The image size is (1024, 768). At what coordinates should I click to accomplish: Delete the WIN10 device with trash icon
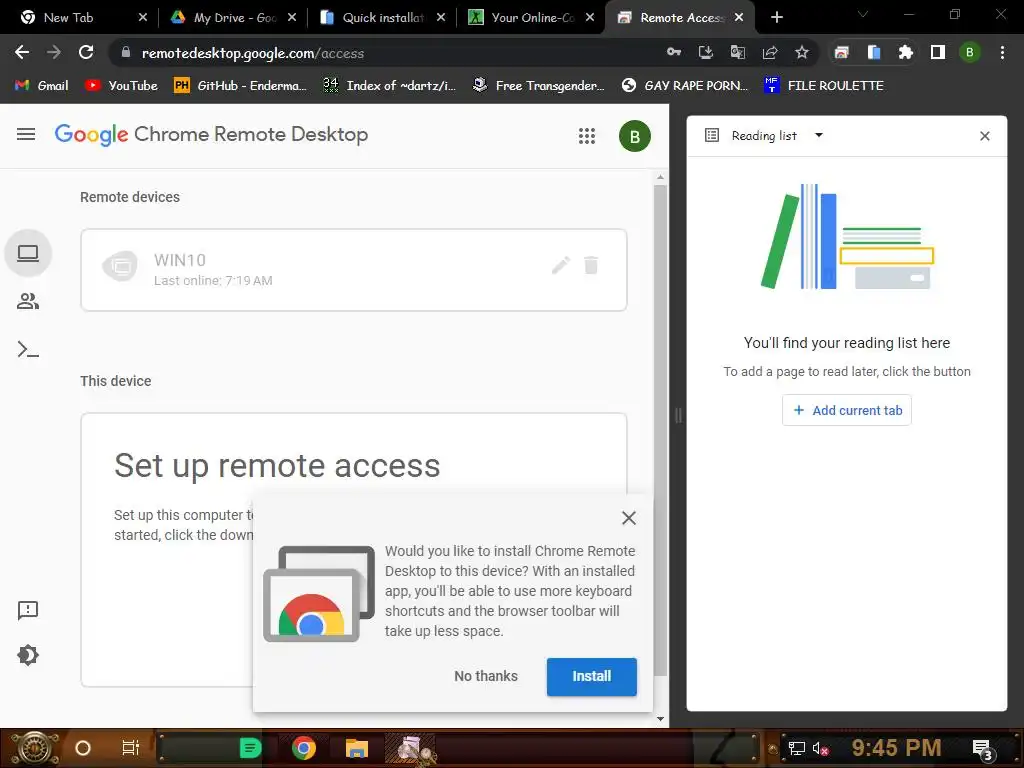point(591,265)
